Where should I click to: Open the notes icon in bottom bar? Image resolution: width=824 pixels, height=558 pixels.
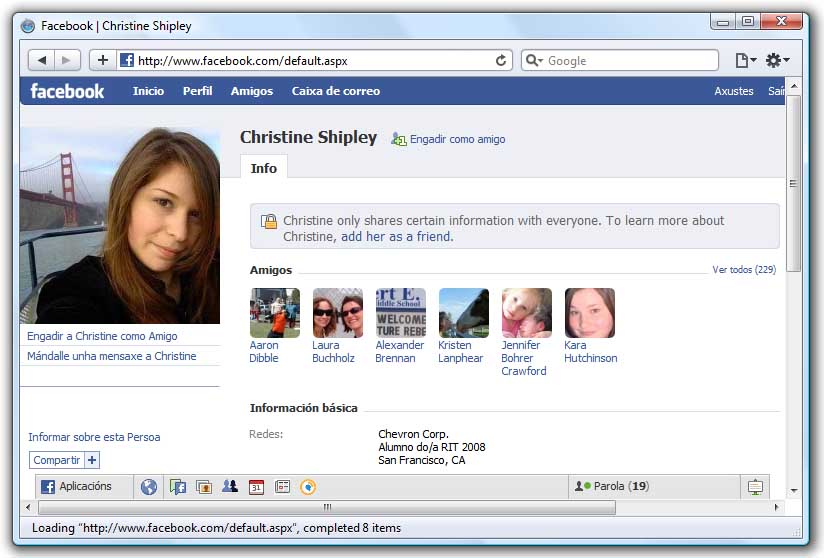pos(282,487)
